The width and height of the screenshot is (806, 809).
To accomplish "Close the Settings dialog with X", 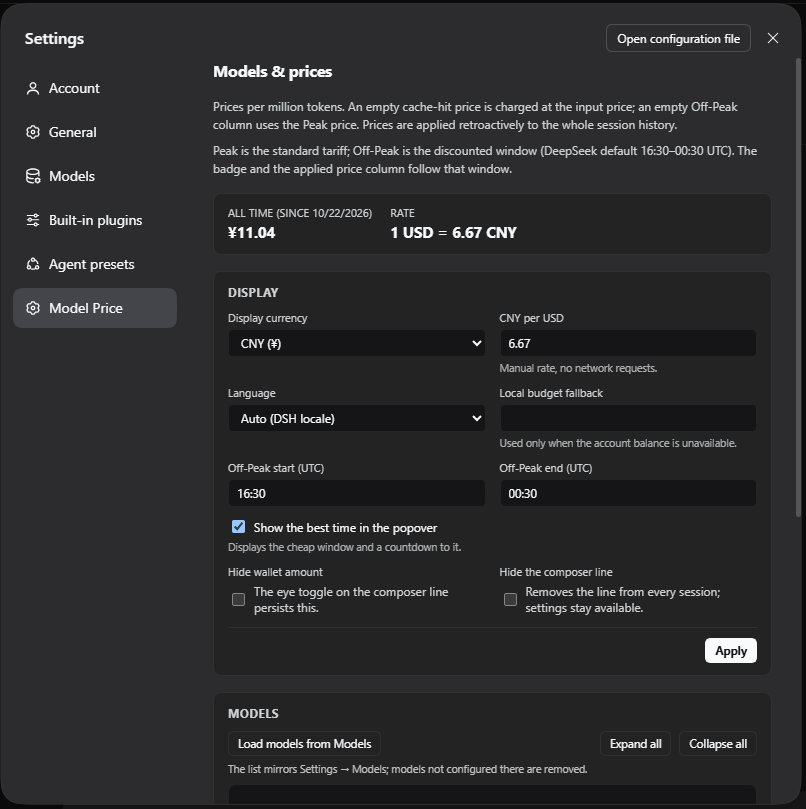I will point(772,38).
